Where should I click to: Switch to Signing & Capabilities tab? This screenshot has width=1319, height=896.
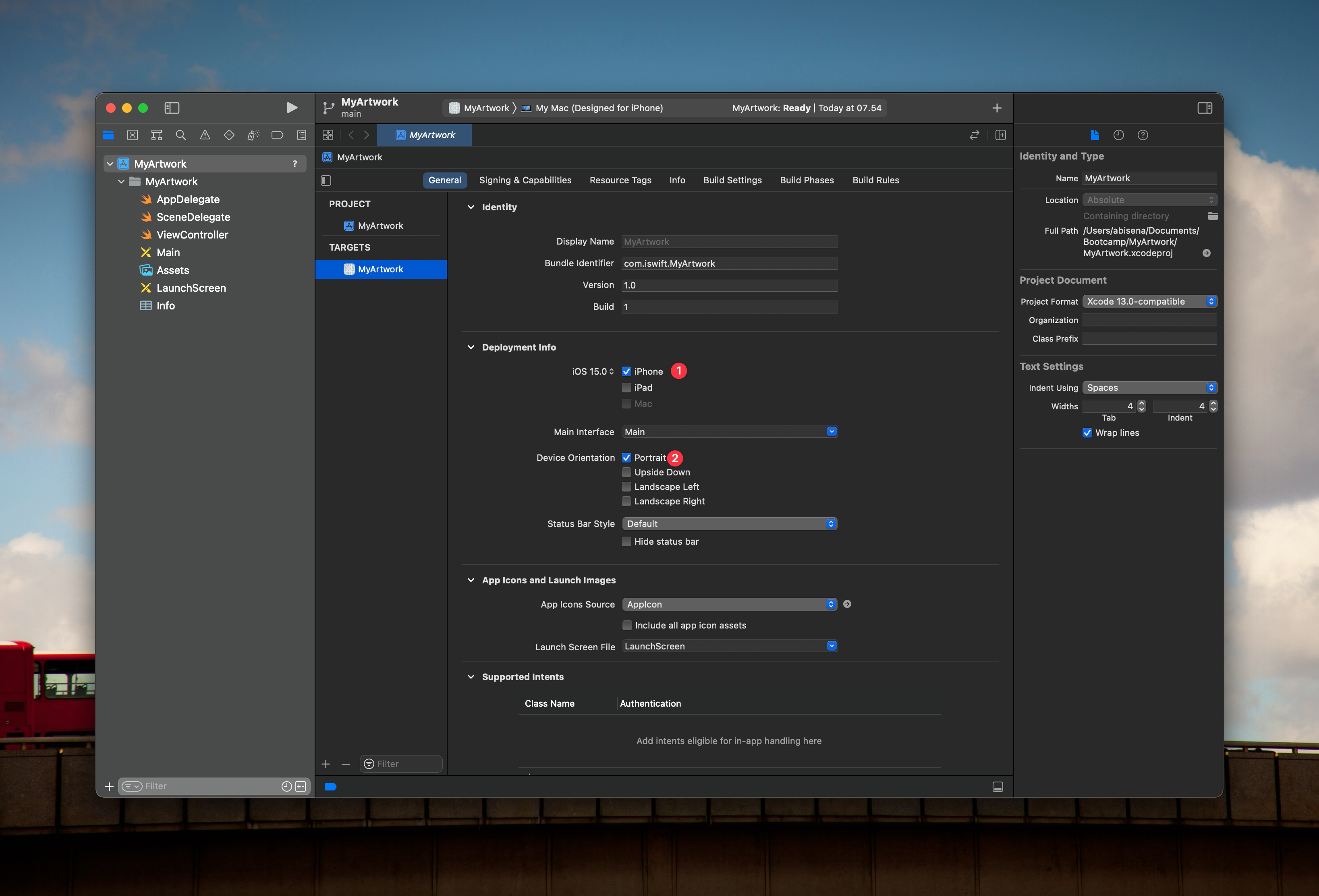click(x=525, y=180)
